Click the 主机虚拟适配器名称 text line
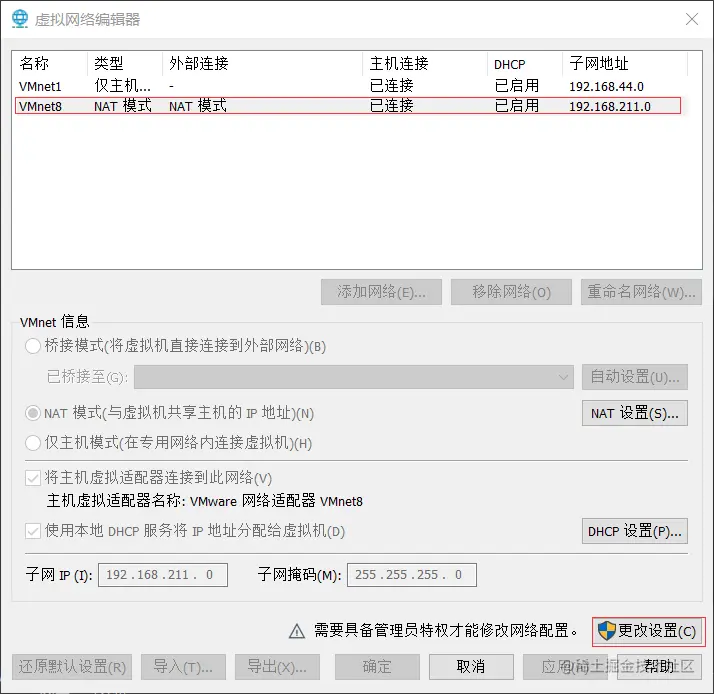Image resolution: width=714 pixels, height=694 pixels. click(x=204, y=501)
